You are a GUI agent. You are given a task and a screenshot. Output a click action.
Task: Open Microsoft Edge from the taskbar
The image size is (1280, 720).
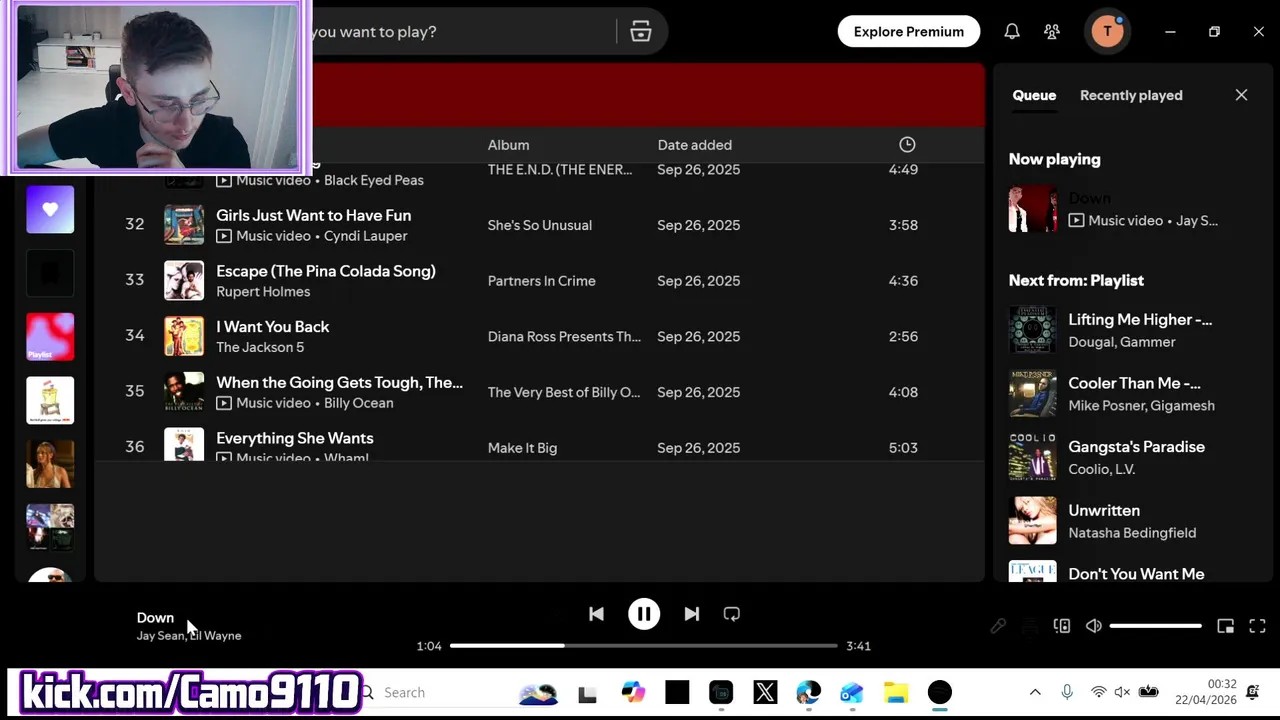pyautogui.click(x=808, y=692)
